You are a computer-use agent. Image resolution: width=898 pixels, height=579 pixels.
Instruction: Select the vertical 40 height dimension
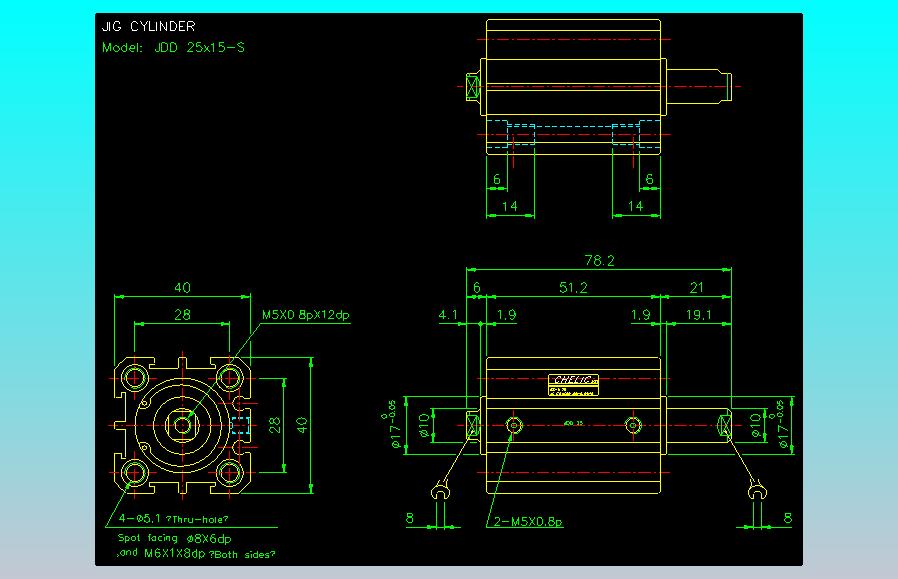pyautogui.click(x=302, y=425)
